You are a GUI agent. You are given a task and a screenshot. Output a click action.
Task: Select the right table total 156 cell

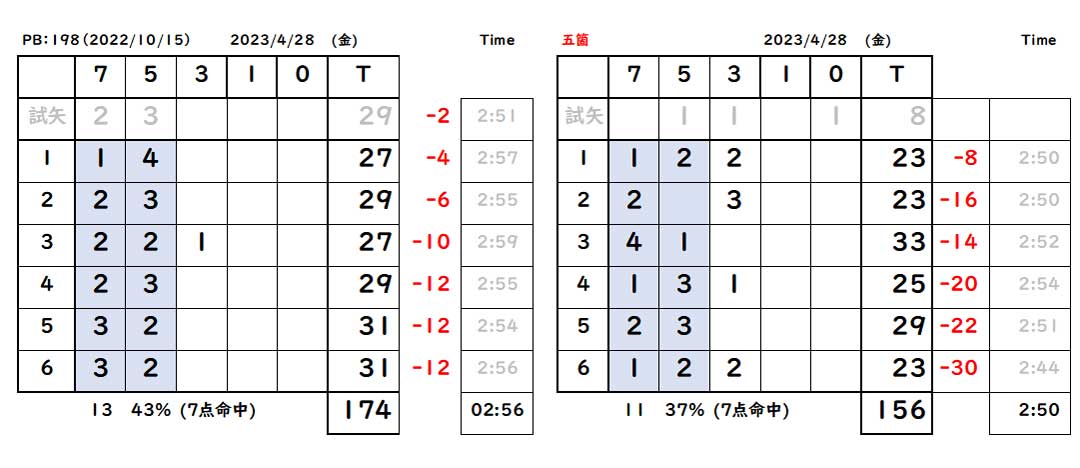(x=896, y=411)
